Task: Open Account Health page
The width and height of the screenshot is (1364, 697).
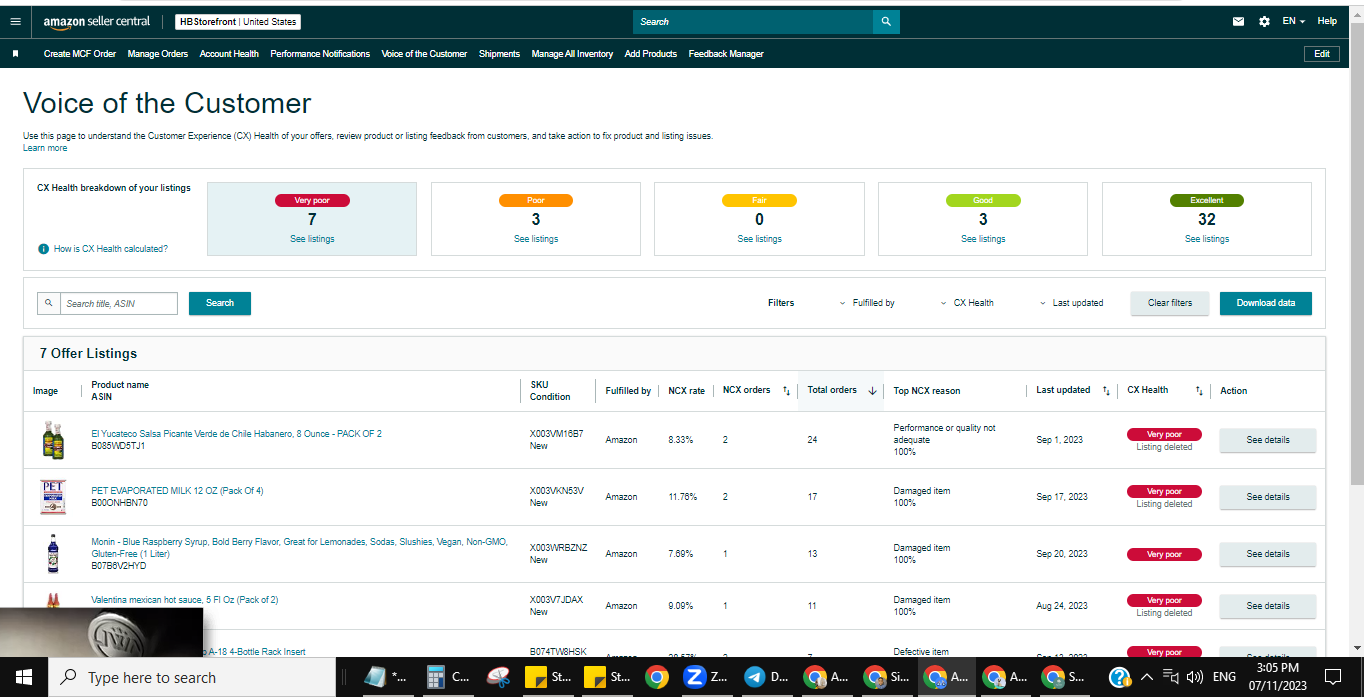Action: 229,54
